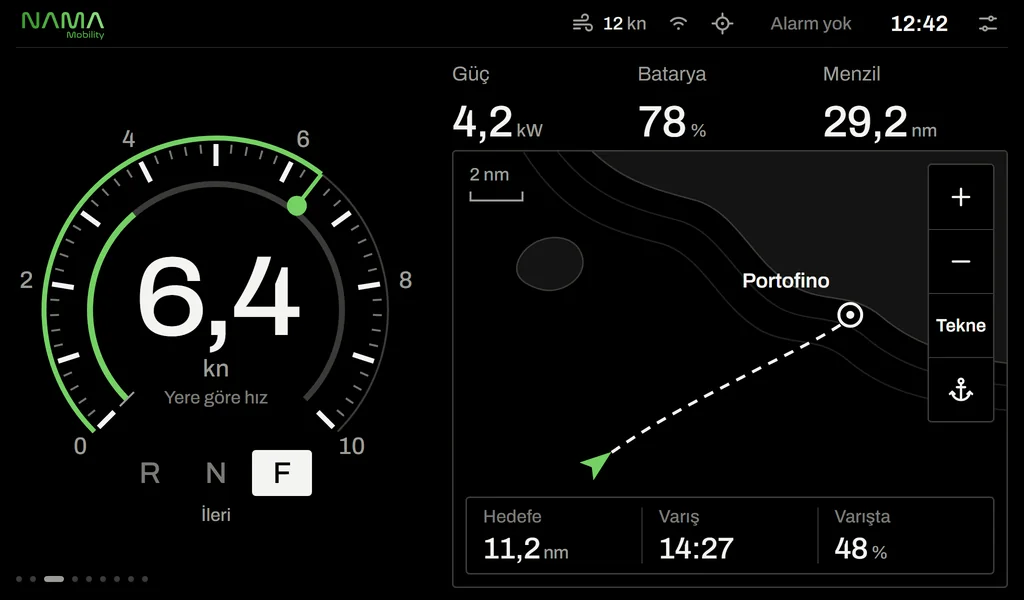Click the 'Yere göre hız' label

(x=216, y=398)
